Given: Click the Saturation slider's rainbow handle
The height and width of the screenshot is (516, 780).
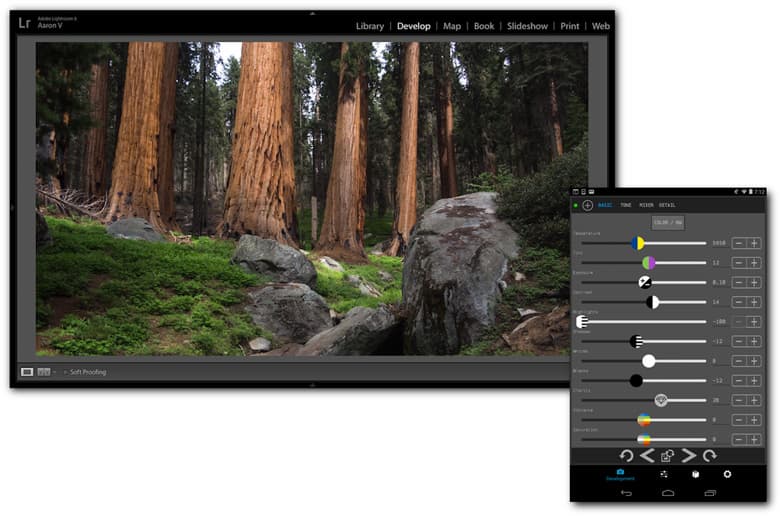Looking at the screenshot, I should (x=644, y=439).
